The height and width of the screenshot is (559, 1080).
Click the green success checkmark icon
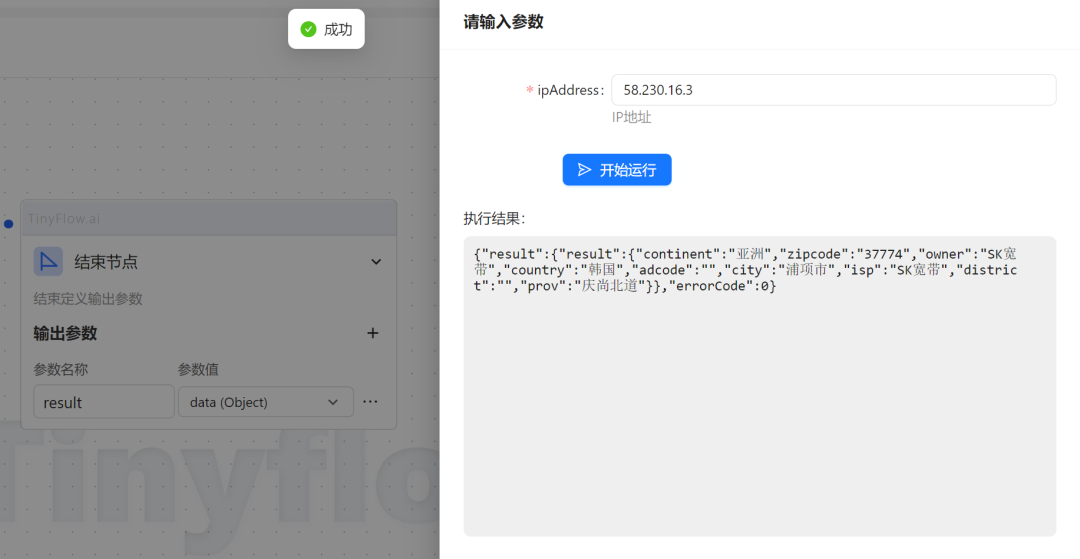(x=308, y=29)
